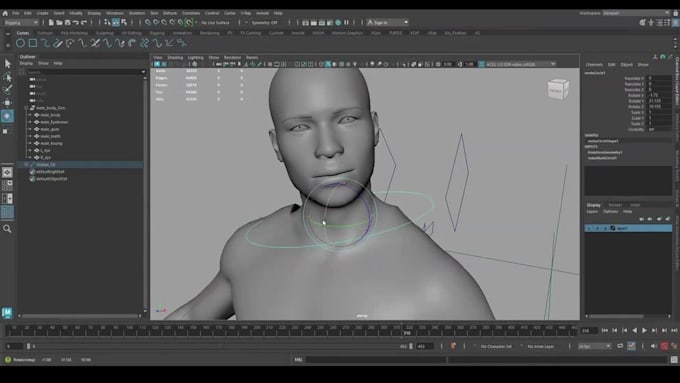Play the animation forward
The width and height of the screenshot is (680, 383).
(x=644, y=331)
